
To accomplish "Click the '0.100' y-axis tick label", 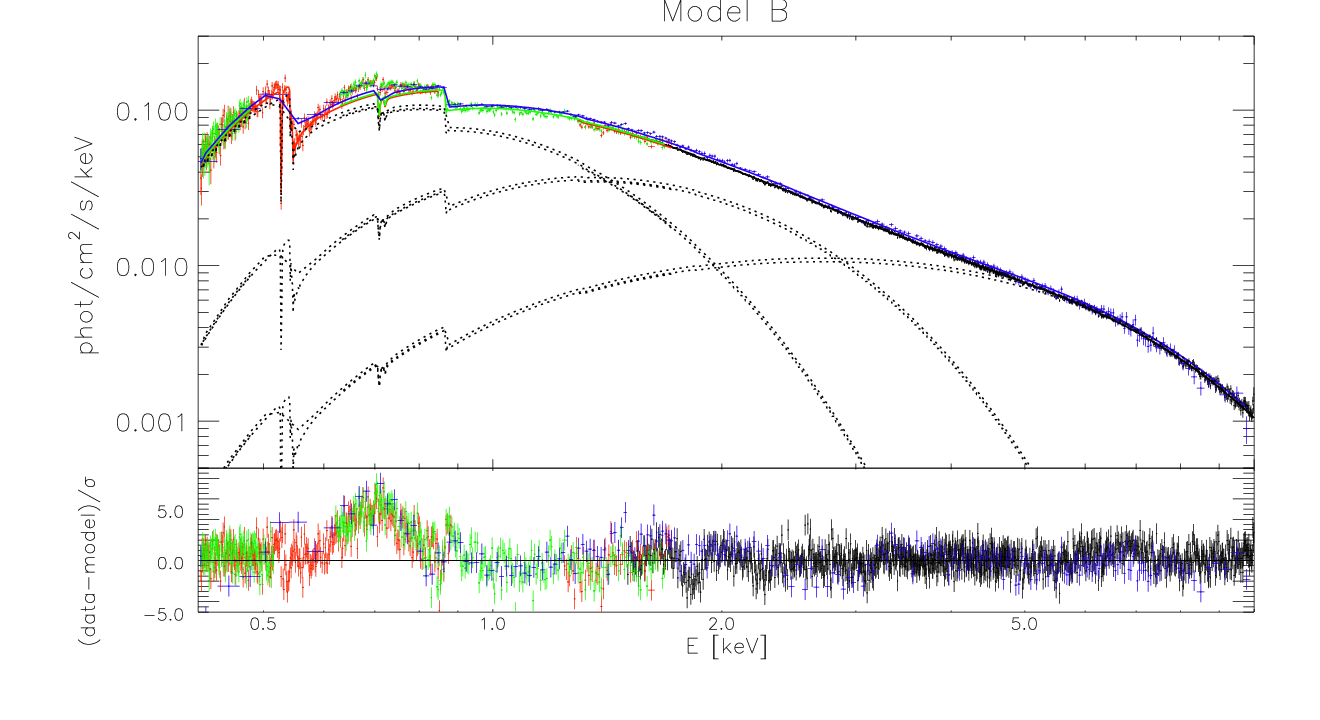I will pos(152,111).
